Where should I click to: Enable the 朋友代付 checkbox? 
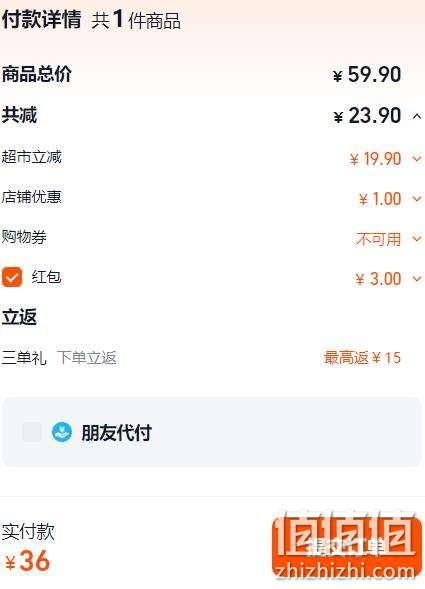(32, 432)
